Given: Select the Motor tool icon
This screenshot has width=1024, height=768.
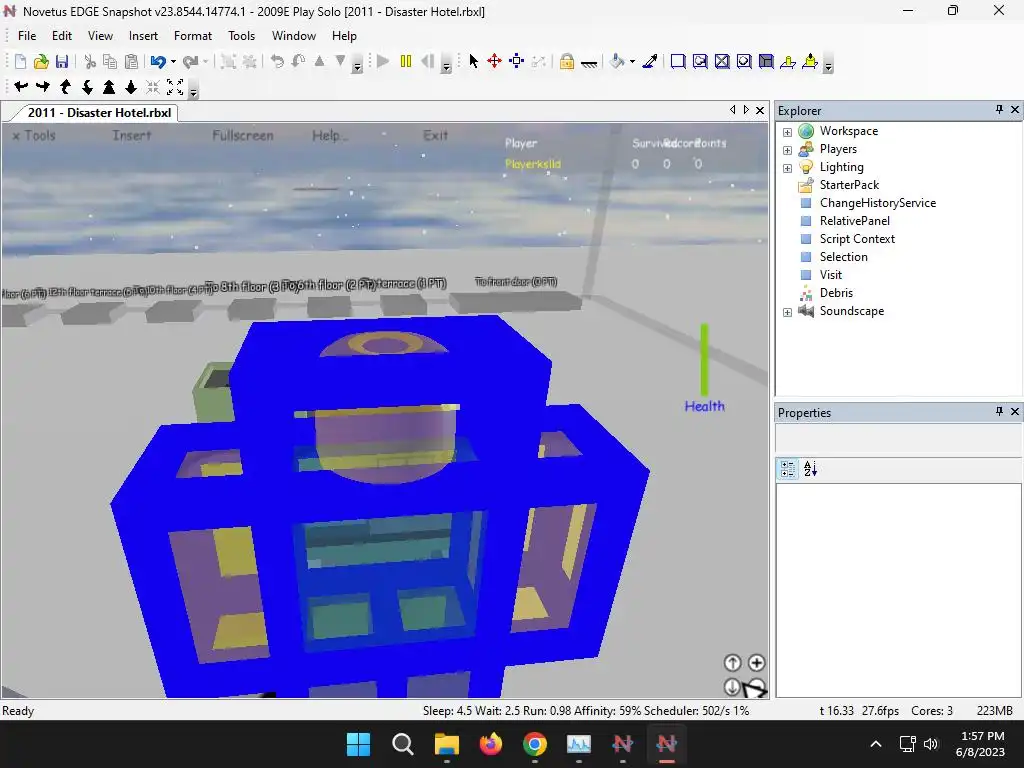Looking at the screenshot, I should pos(810,61).
